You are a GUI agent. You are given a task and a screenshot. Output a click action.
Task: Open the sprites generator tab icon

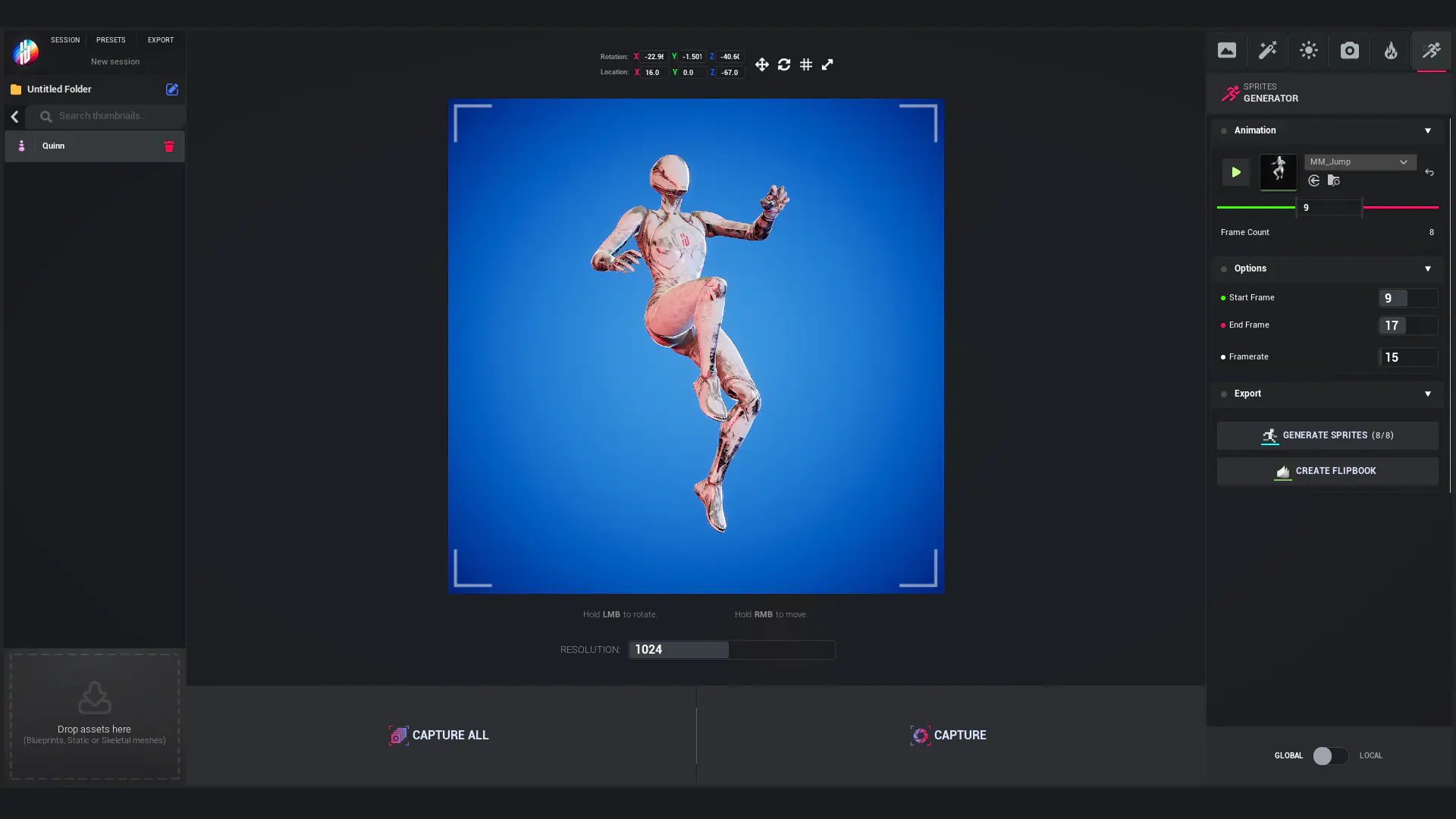coord(1431,51)
